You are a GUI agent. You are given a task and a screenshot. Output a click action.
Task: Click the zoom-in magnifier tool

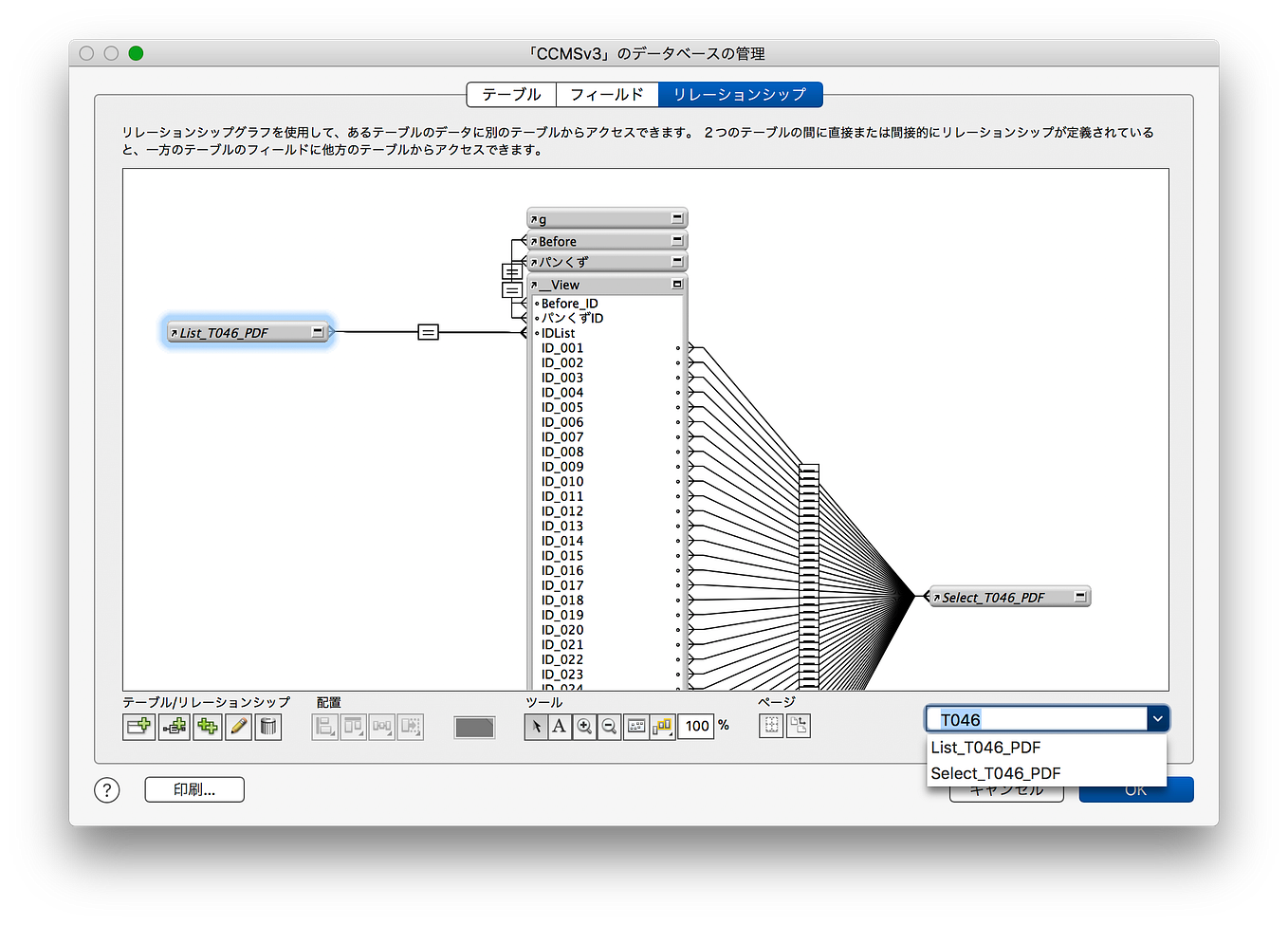584,726
